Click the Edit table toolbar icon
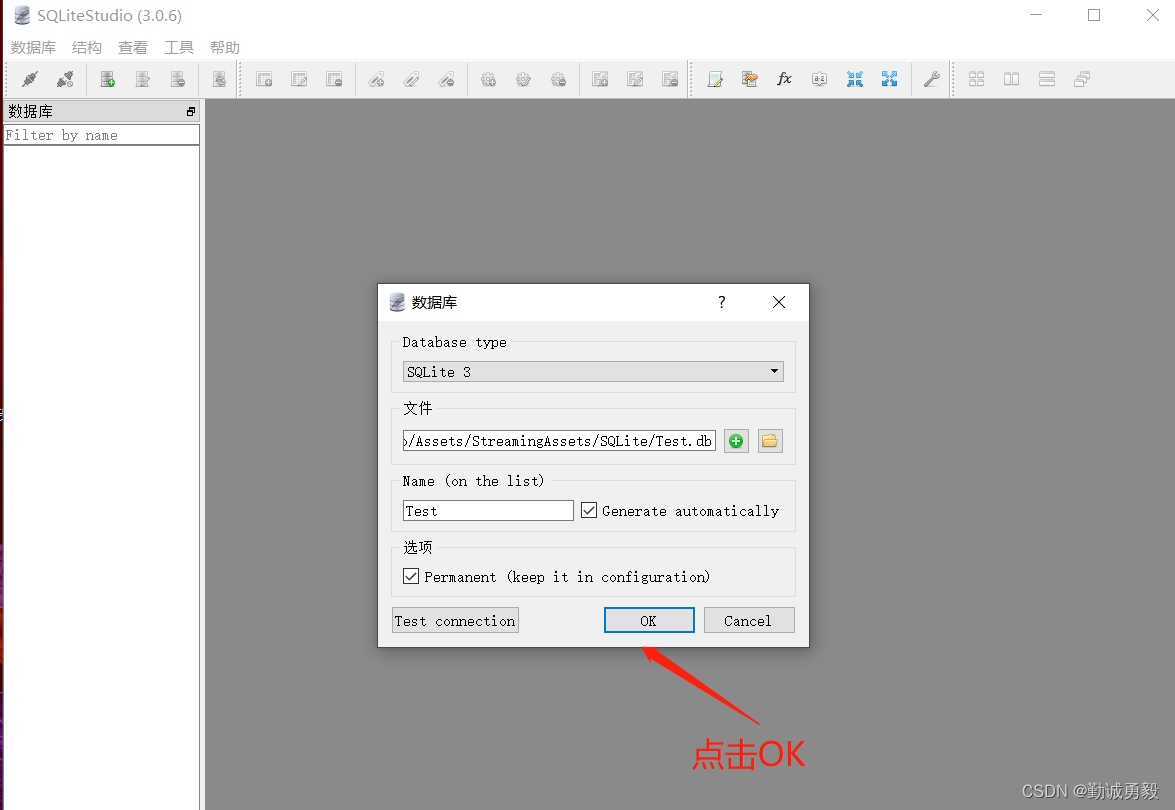Image resolution: width=1175 pixels, height=810 pixels. click(x=299, y=79)
